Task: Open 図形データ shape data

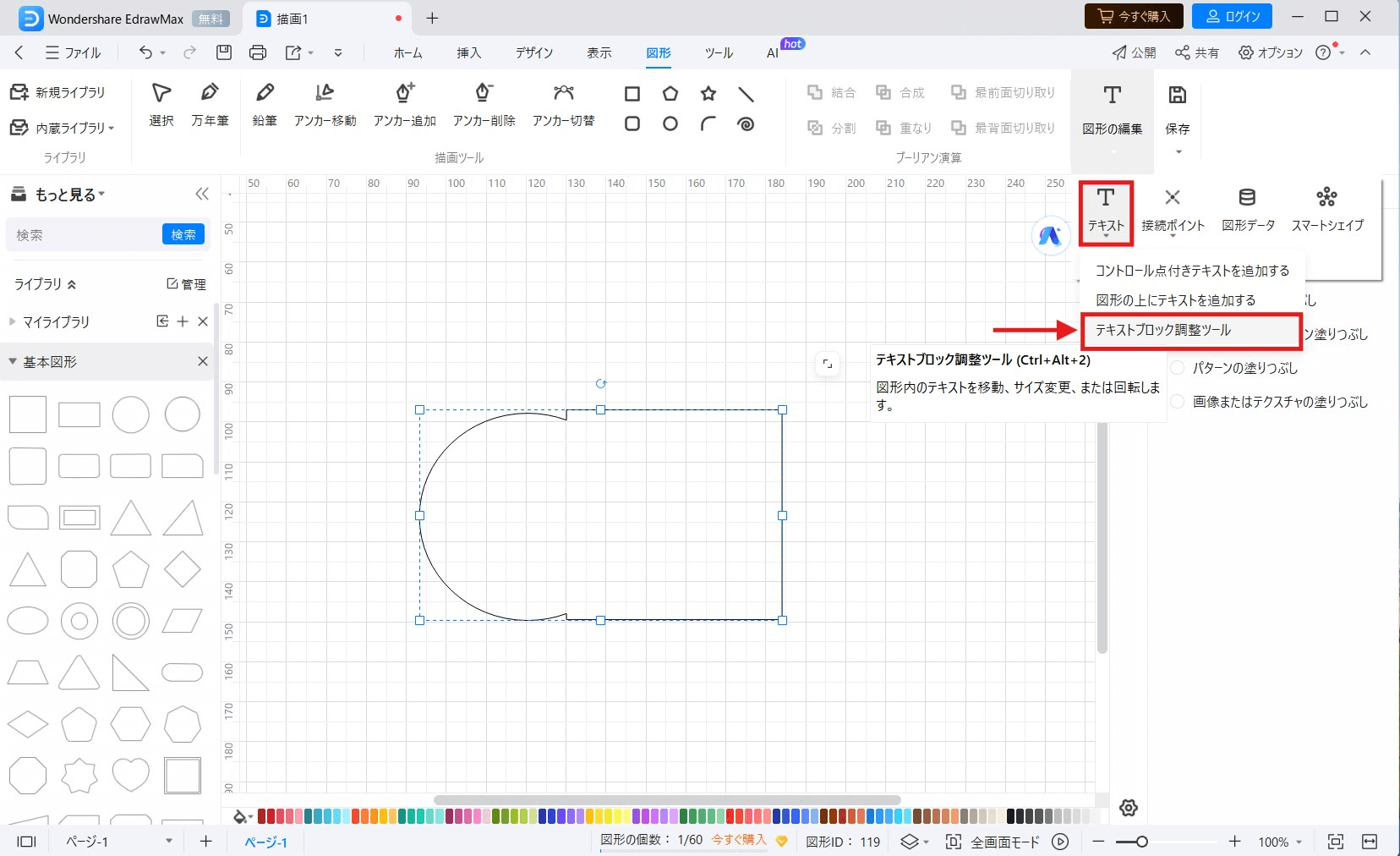Action: (1248, 210)
